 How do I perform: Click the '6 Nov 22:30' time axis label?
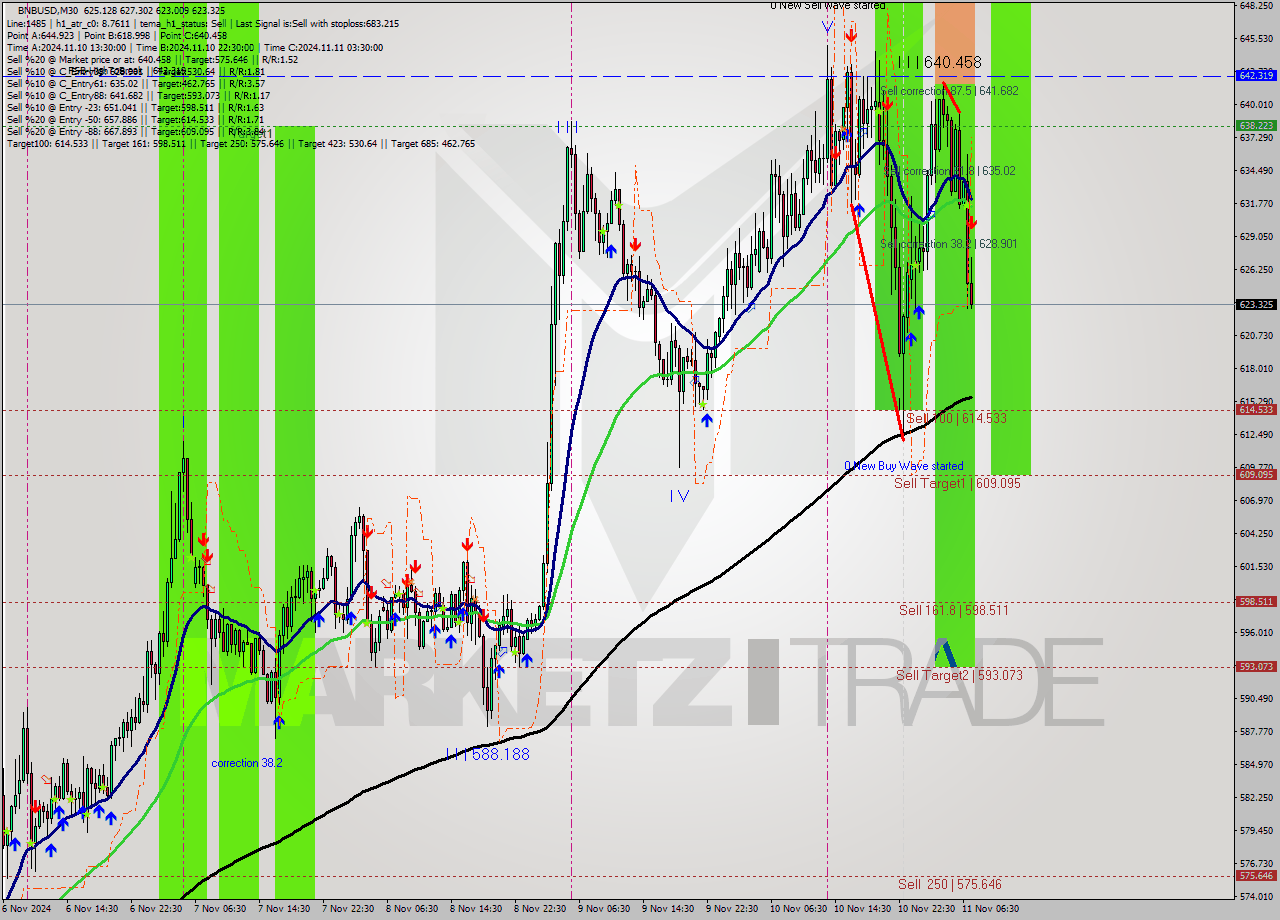pos(155,909)
